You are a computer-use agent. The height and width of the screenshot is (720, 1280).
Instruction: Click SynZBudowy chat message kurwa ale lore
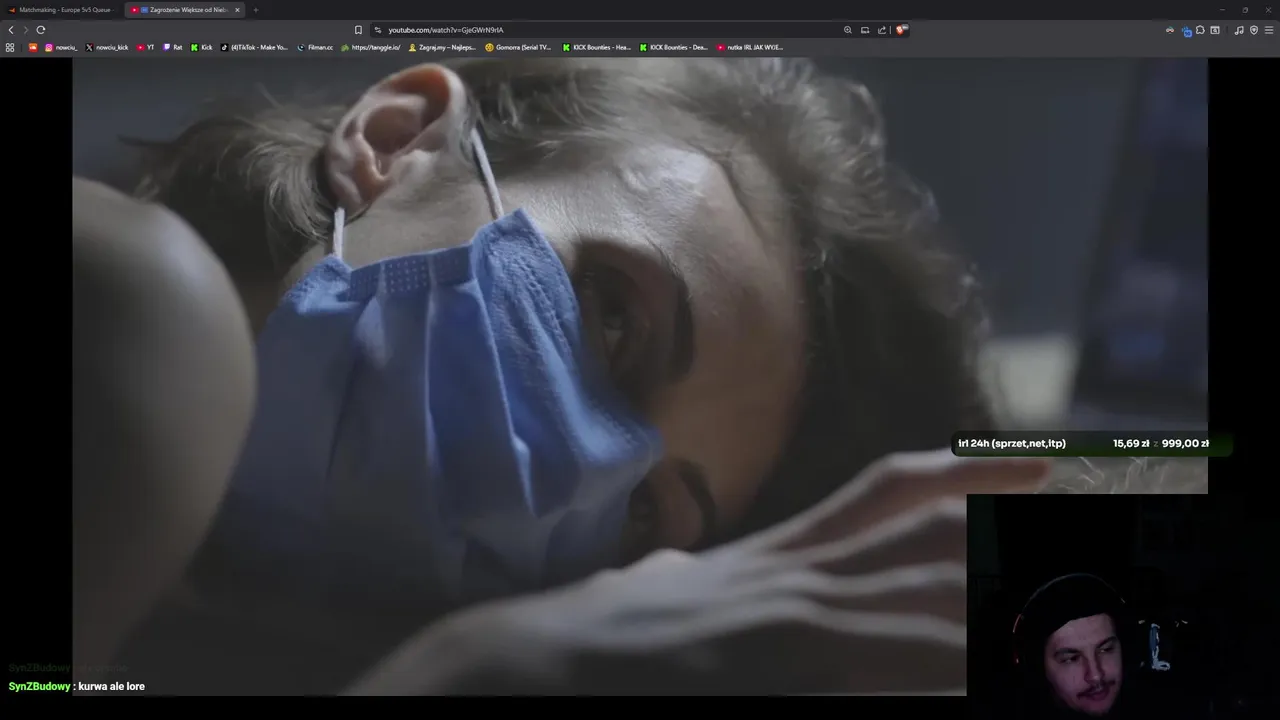tap(77, 686)
